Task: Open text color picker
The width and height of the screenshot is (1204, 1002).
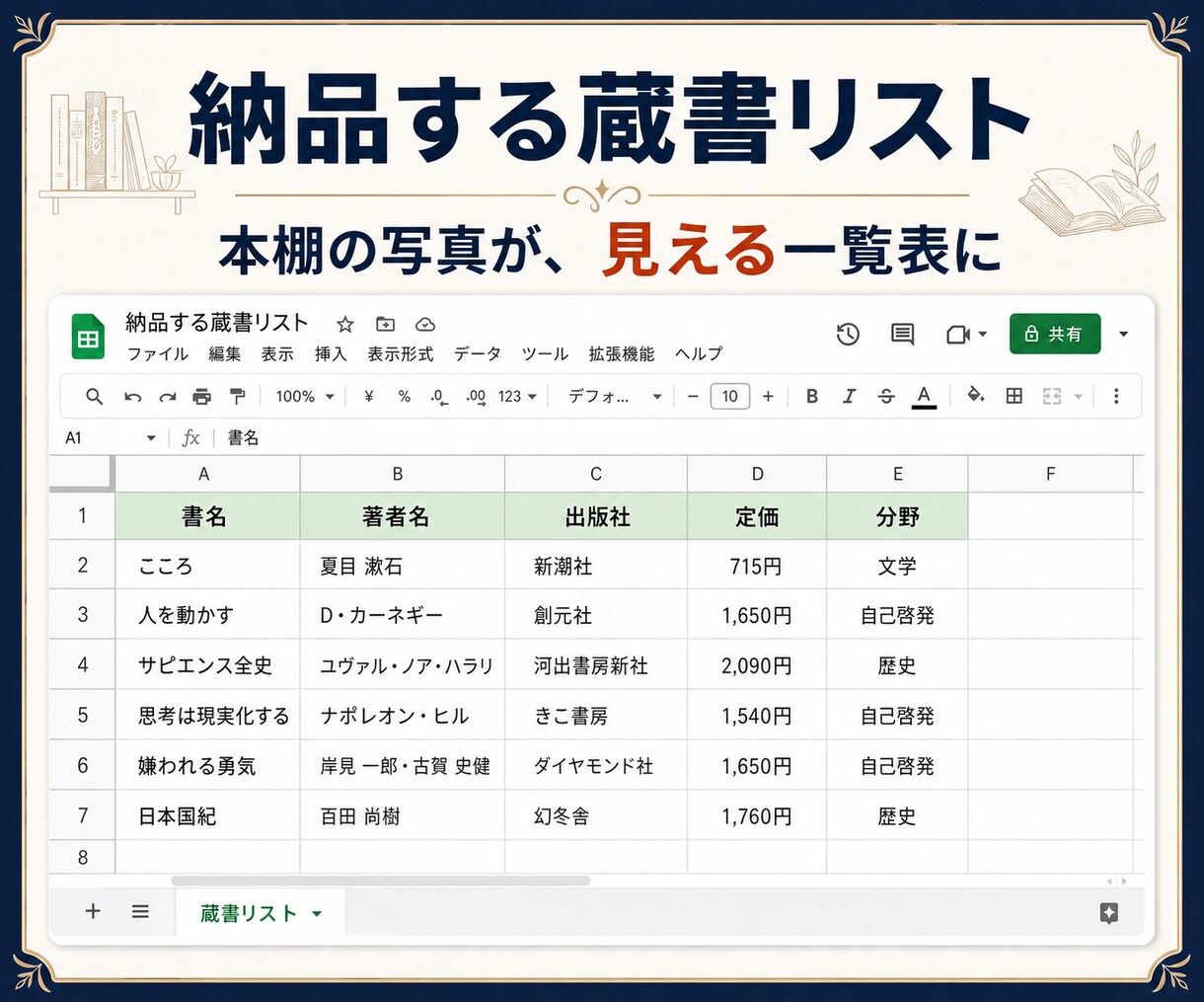Action: 924,397
